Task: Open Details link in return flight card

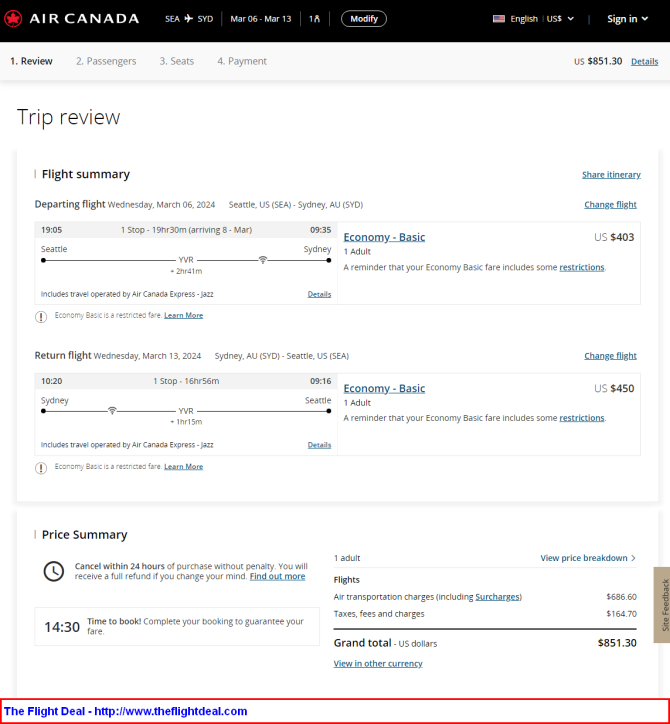Action: (320, 445)
